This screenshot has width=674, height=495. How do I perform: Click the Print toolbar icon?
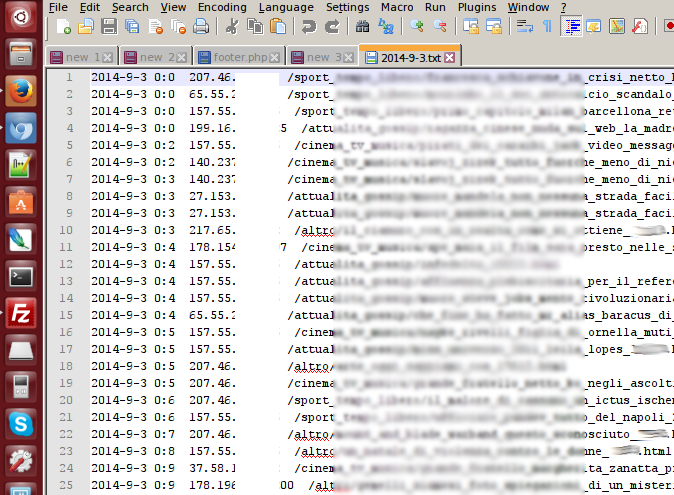(x=200, y=27)
